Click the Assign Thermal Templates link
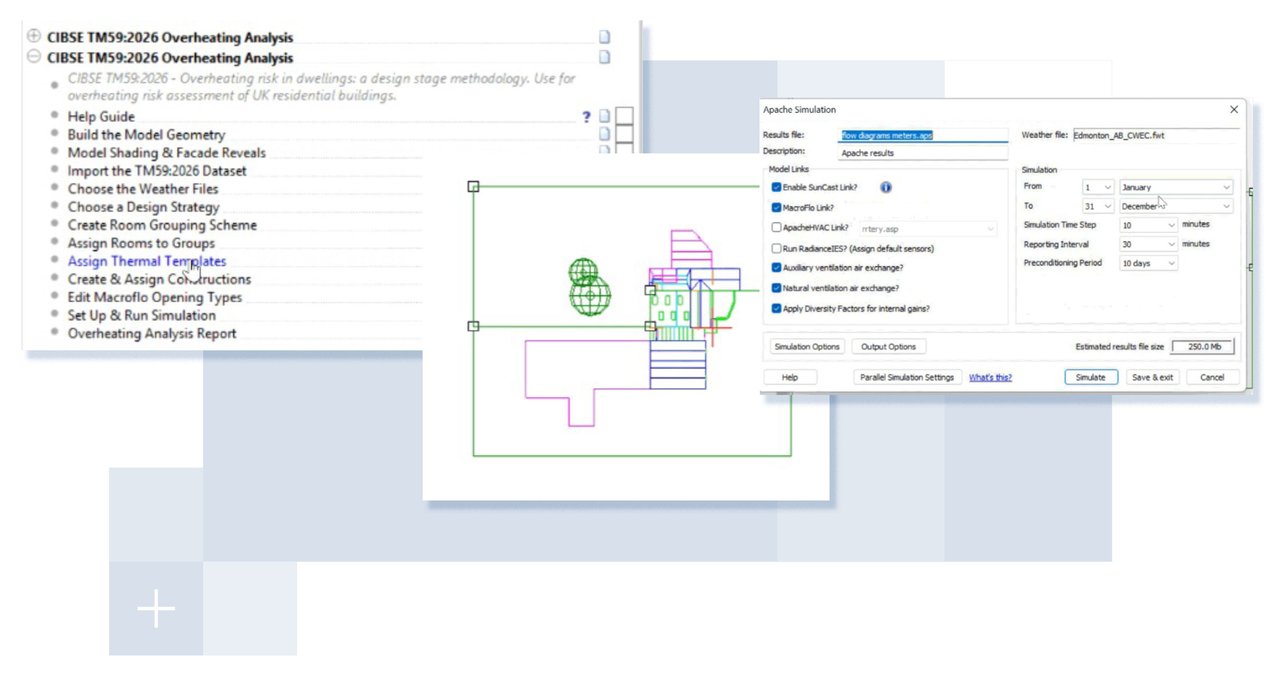 click(147, 261)
